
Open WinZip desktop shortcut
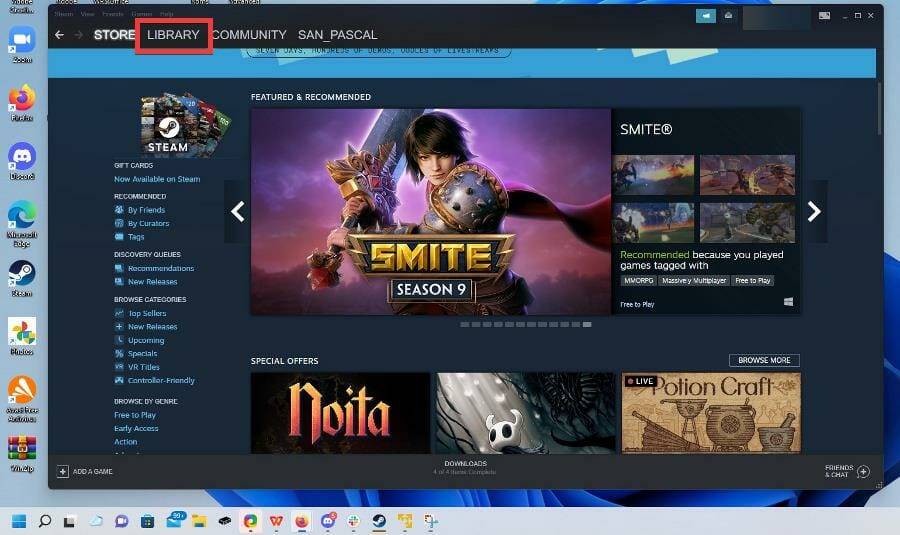(22, 453)
